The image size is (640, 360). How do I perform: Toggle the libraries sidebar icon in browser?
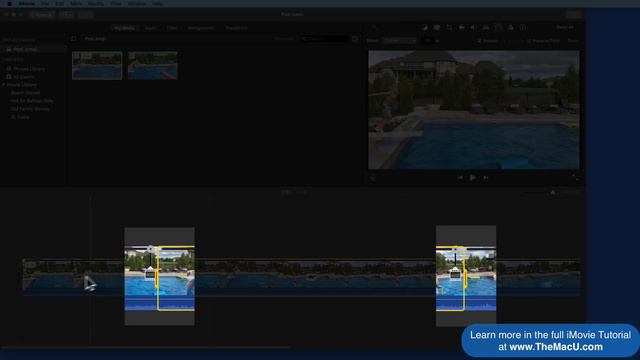pos(74,39)
